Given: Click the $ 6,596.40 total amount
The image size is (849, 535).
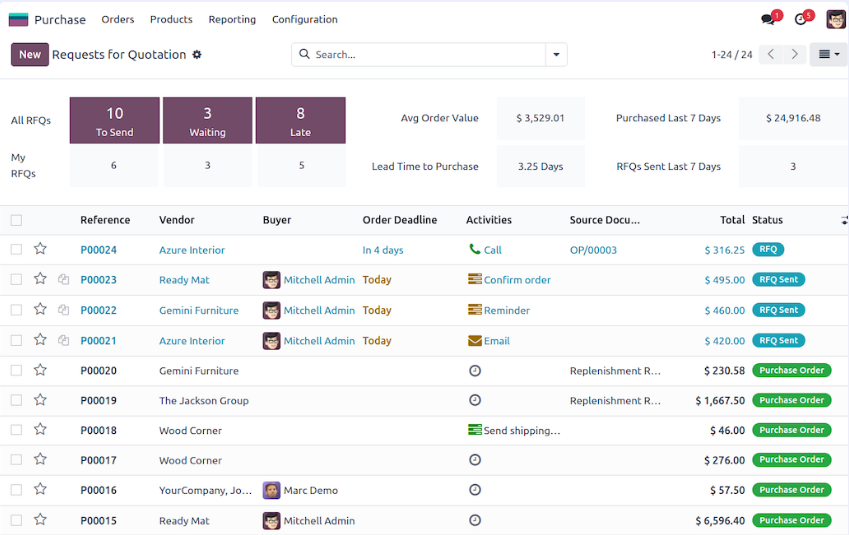Looking at the screenshot, I should tap(720, 521).
